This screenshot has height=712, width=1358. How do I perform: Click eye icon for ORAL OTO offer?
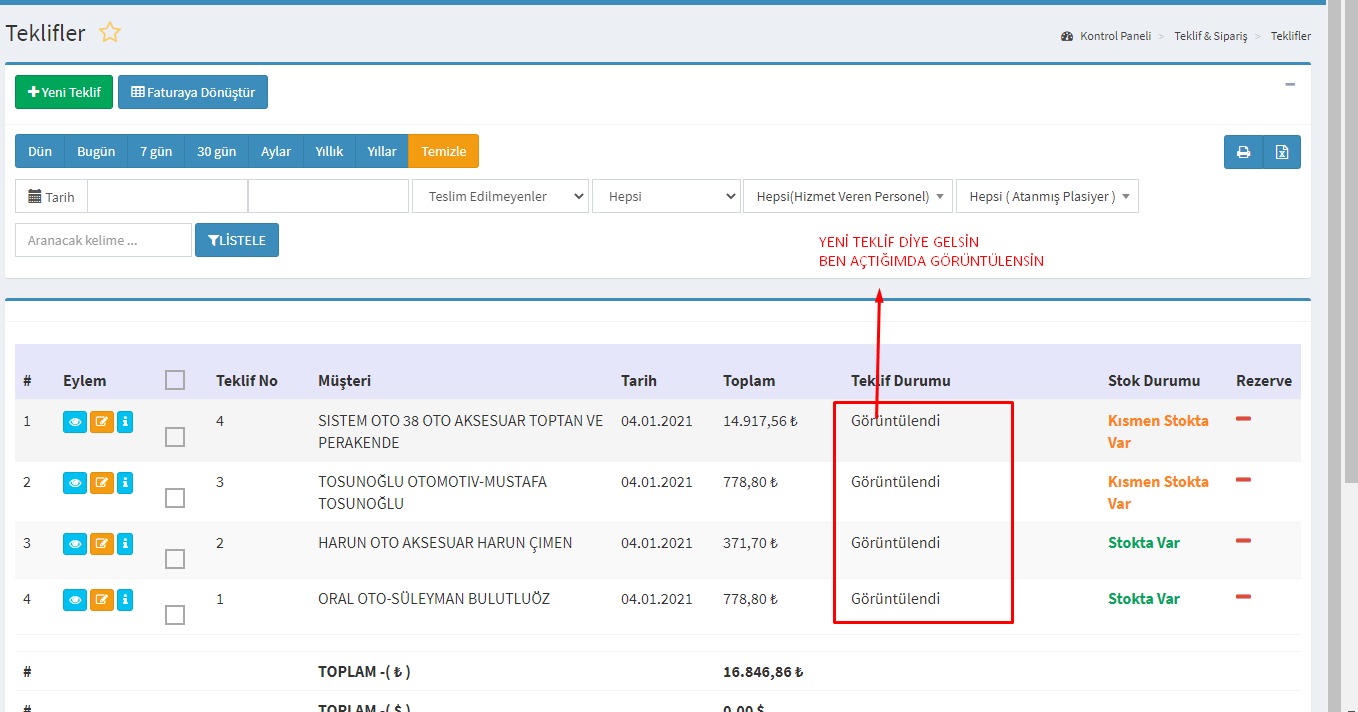[x=75, y=600]
